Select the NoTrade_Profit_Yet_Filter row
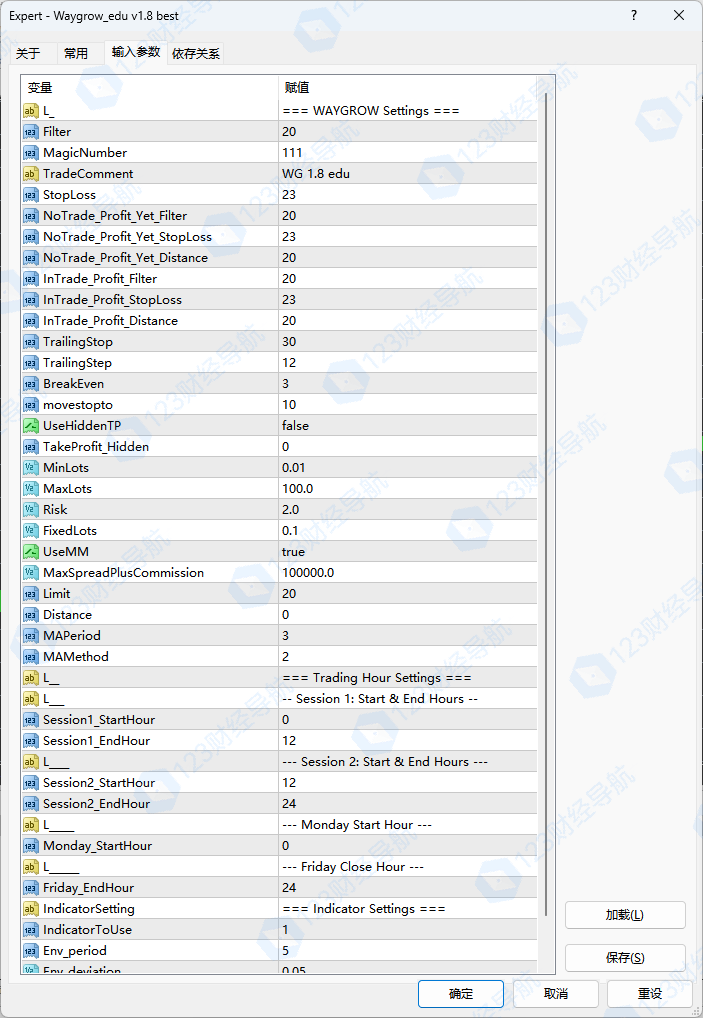703x1018 pixels. pyautogui.click(x=279, y=216)
